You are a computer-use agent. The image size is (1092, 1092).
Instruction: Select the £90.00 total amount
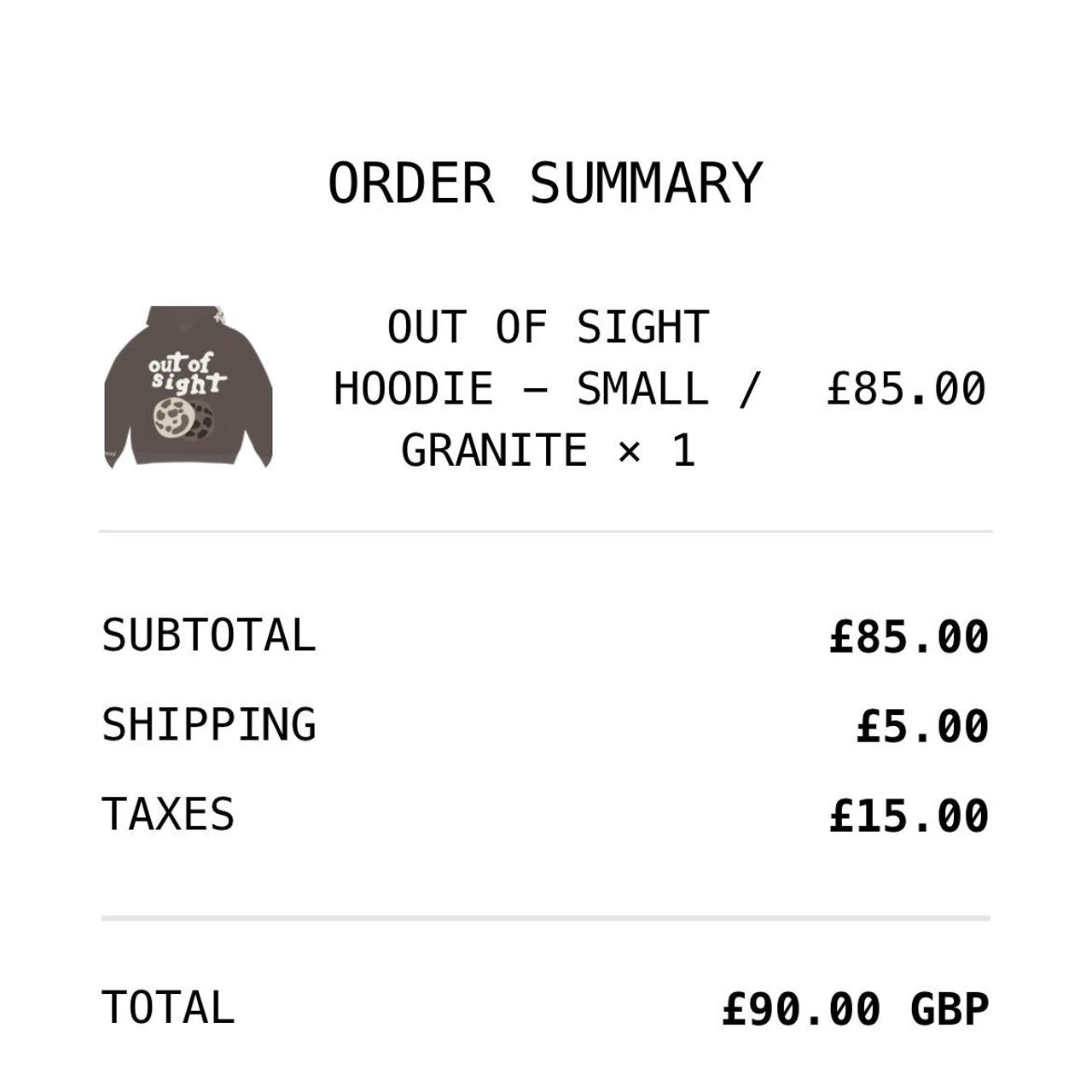point(801,1009)
